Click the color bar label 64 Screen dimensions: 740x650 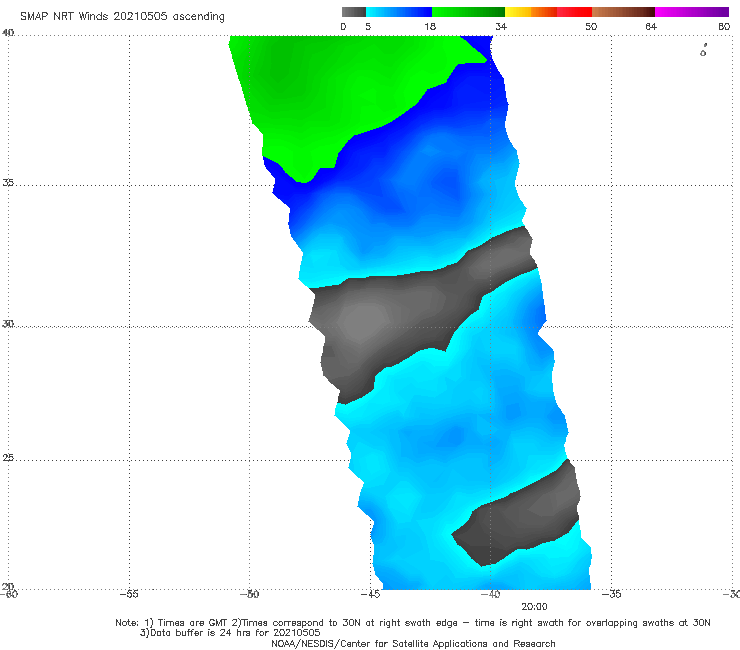coord(651,26)
